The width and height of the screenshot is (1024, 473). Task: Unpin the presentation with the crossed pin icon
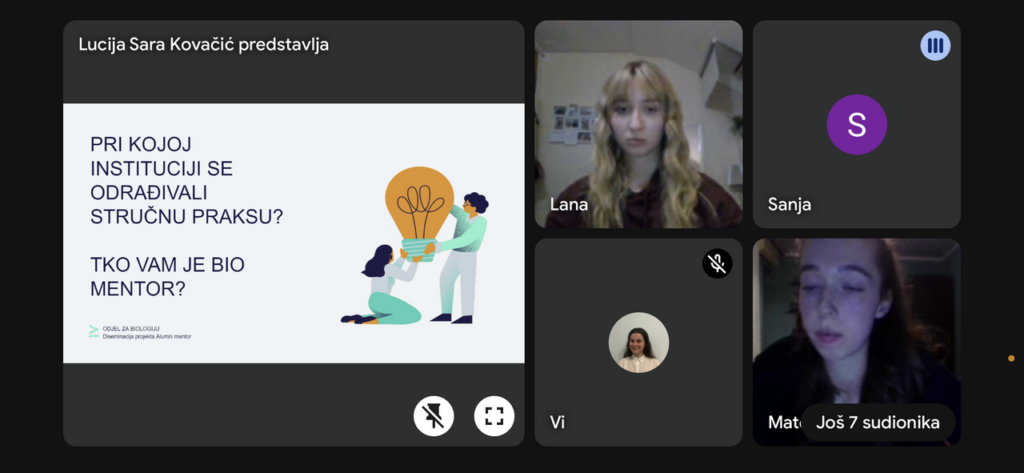pyautogui.click(x=434, y=416)
